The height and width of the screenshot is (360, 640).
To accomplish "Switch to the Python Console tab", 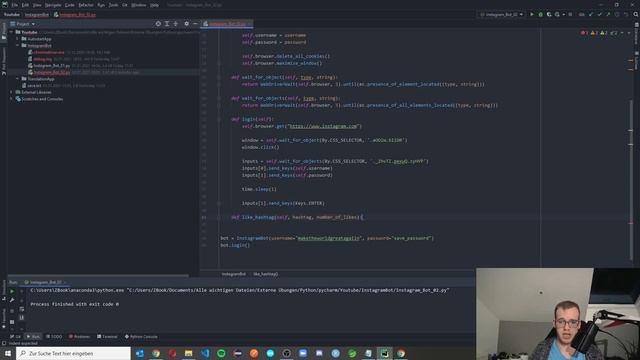I will click(x=141, y=337).
